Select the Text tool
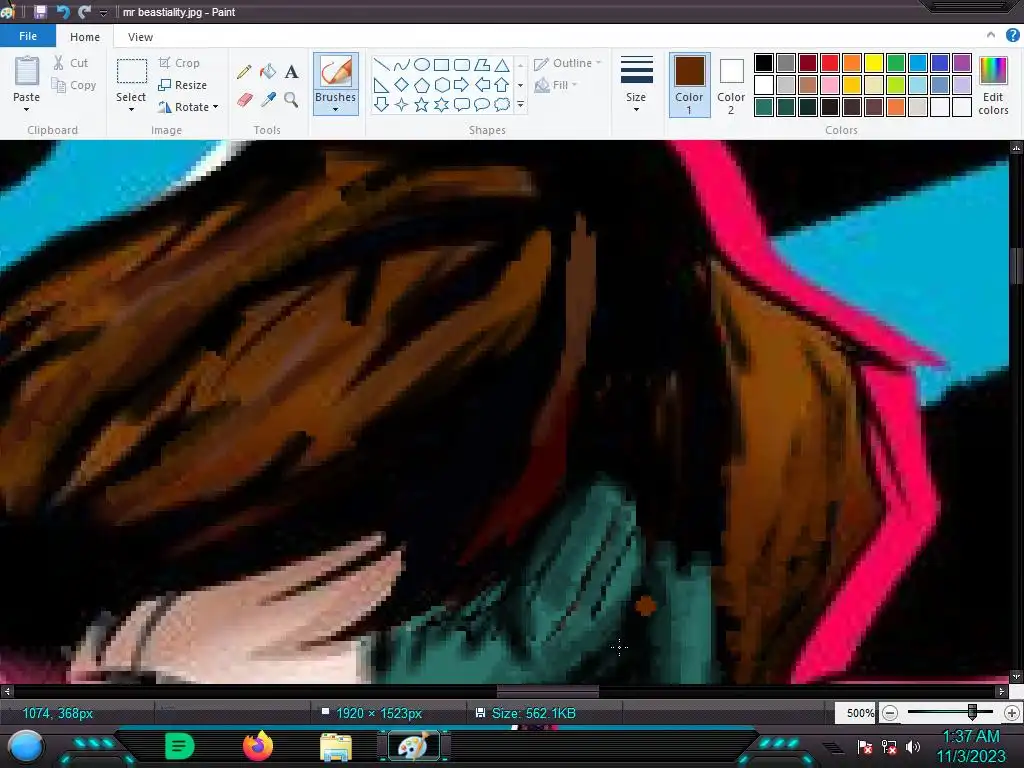The image size is (1024, 768). (291, 72)
